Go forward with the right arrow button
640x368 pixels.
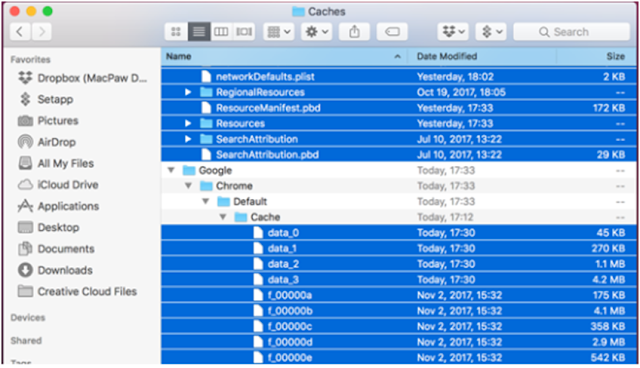(x=42, y=31)
